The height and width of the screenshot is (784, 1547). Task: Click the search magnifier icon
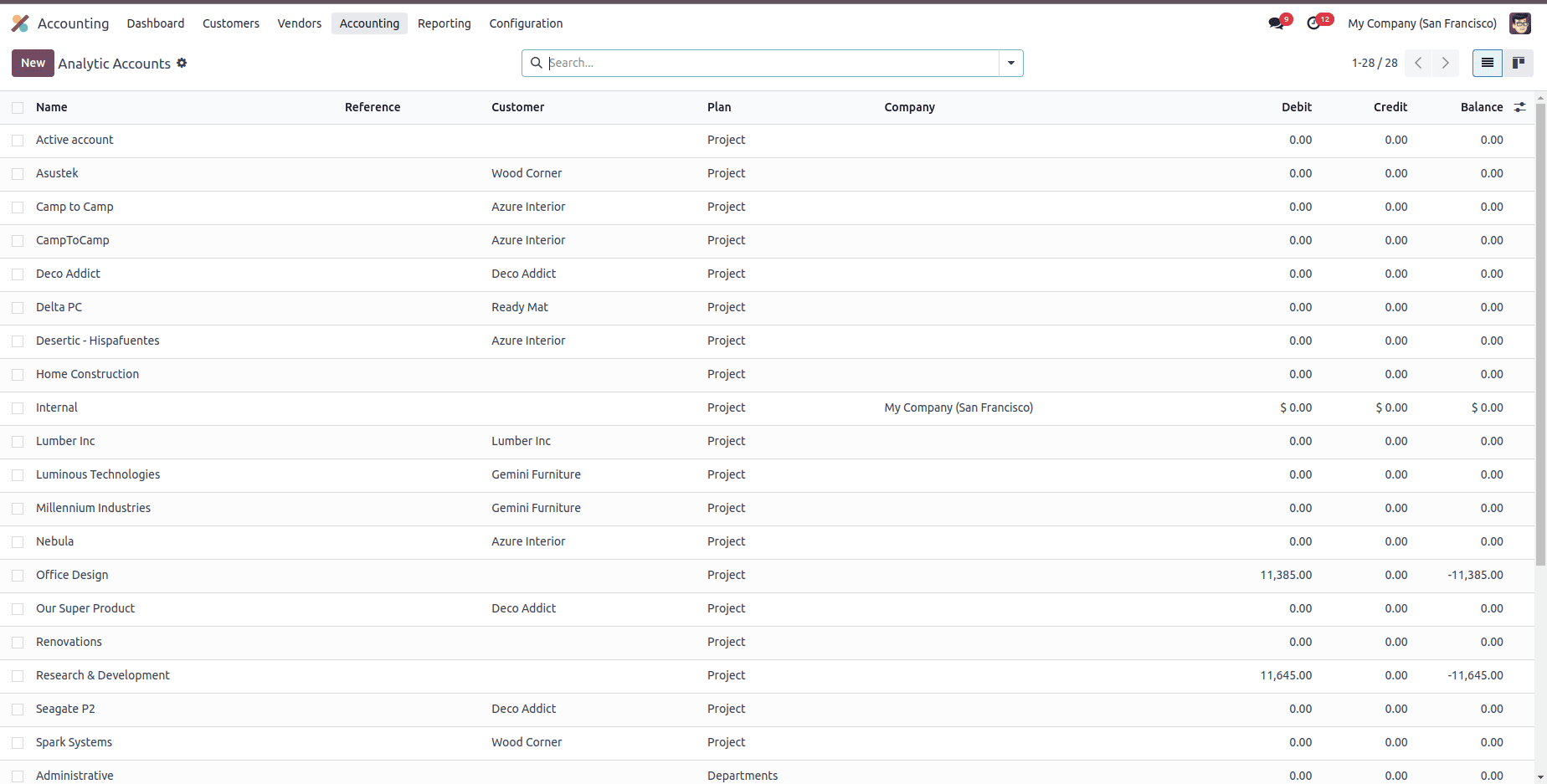point(537,63)
